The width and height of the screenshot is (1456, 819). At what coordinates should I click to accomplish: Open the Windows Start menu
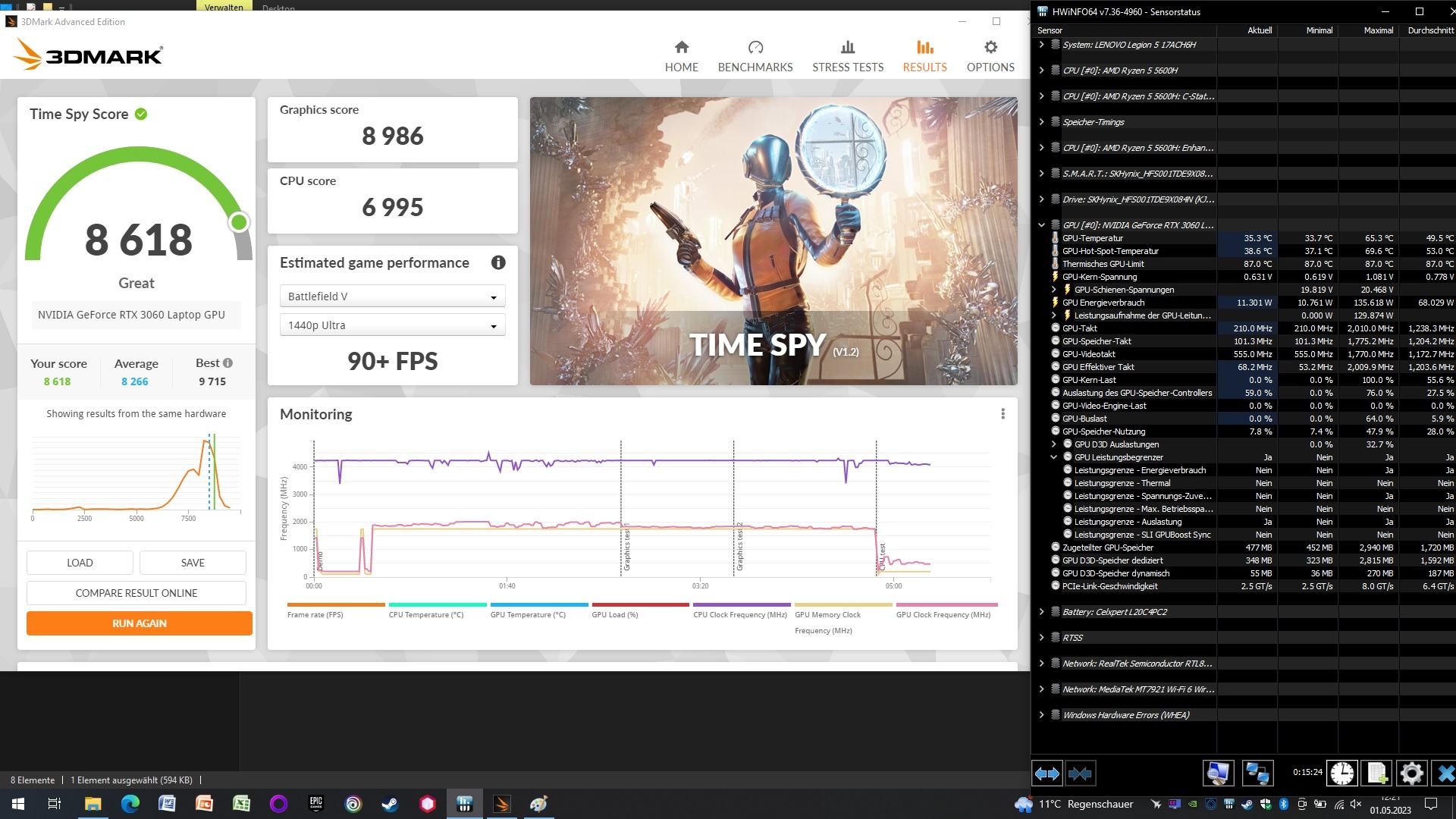point(17,803)
